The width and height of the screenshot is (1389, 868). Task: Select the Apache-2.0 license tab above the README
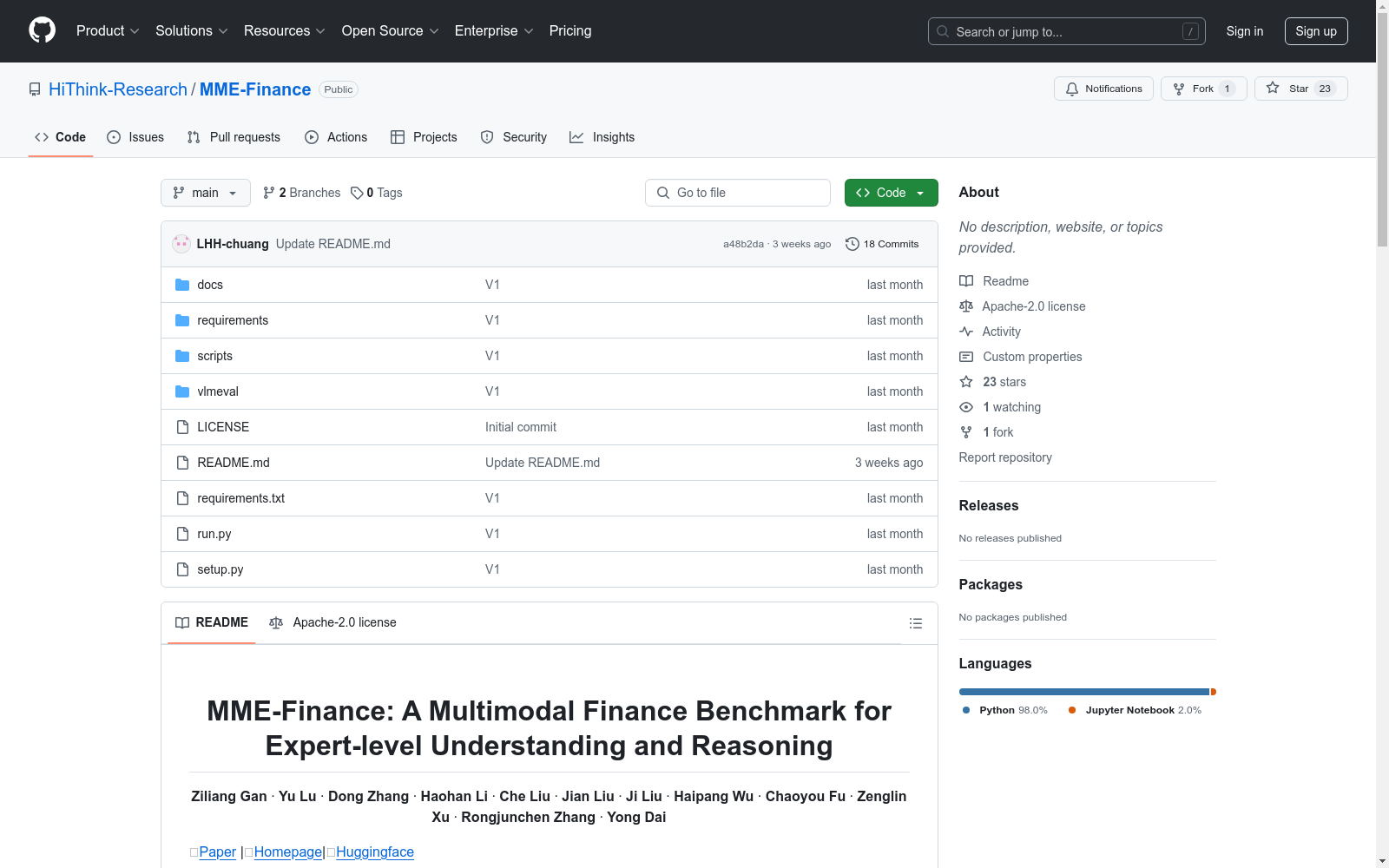pos(332,622)
